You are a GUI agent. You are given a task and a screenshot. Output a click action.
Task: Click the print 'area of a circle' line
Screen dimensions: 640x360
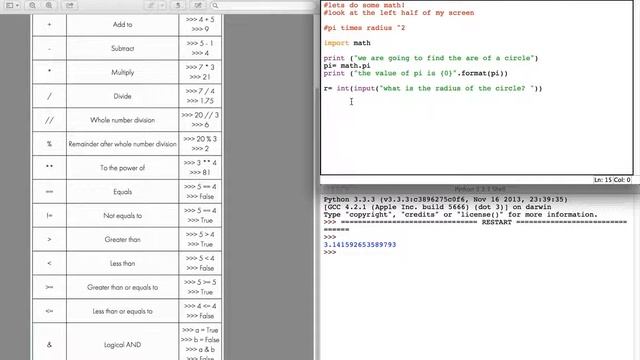click(431, 58)
